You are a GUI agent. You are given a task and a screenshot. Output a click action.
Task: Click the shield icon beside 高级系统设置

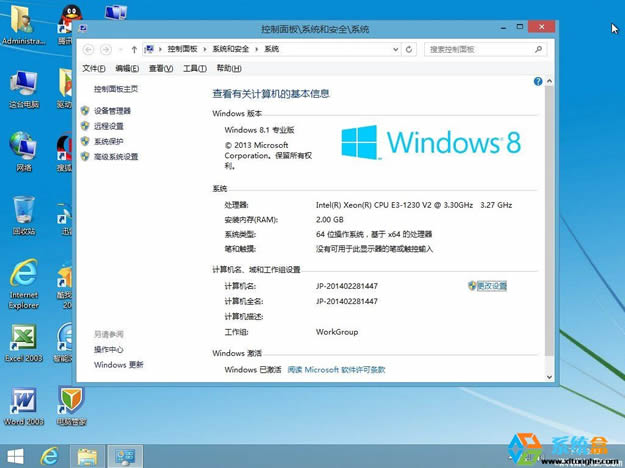85,156
